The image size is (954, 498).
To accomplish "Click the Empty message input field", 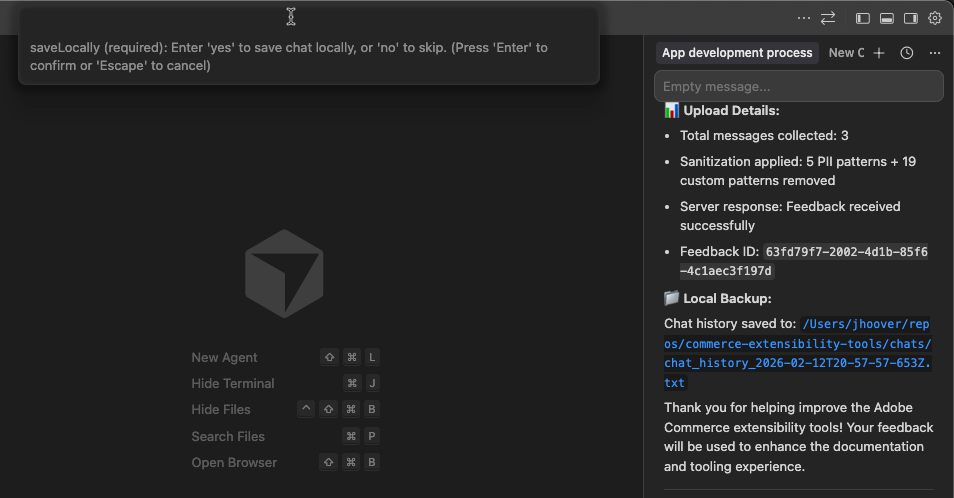I will [x=798, y=87].
